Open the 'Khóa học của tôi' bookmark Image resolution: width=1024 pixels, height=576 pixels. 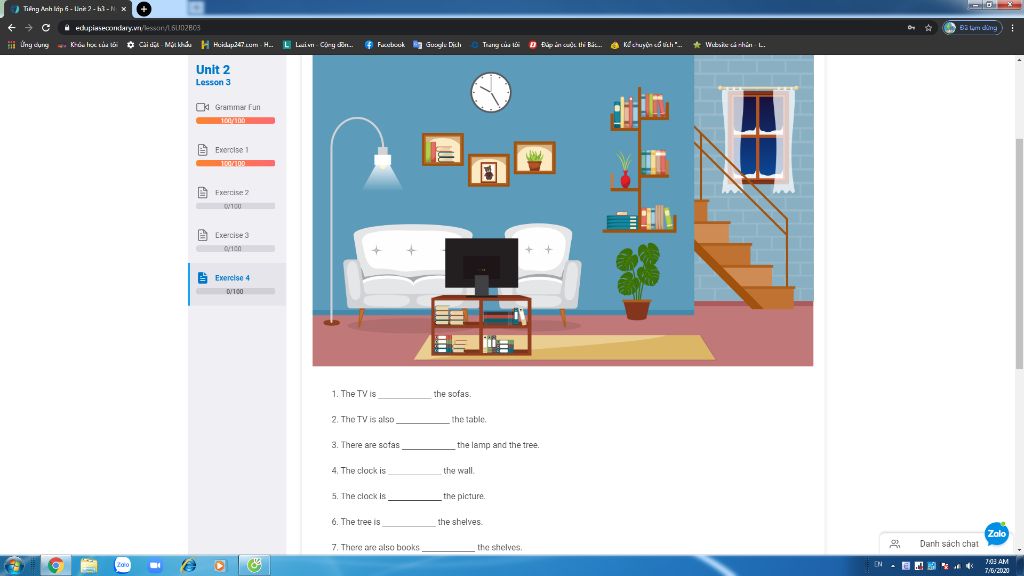(88, 44)
